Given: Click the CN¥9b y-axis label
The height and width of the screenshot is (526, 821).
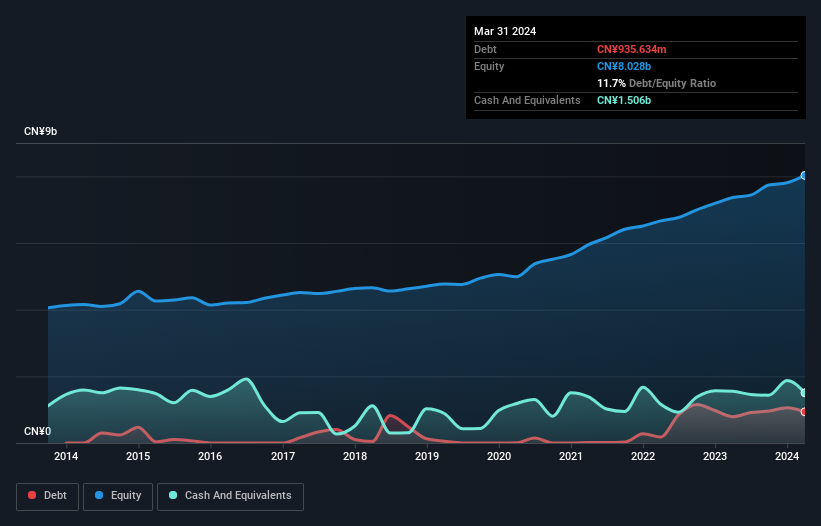Looking at the screenshot, I should click(40, 131).
